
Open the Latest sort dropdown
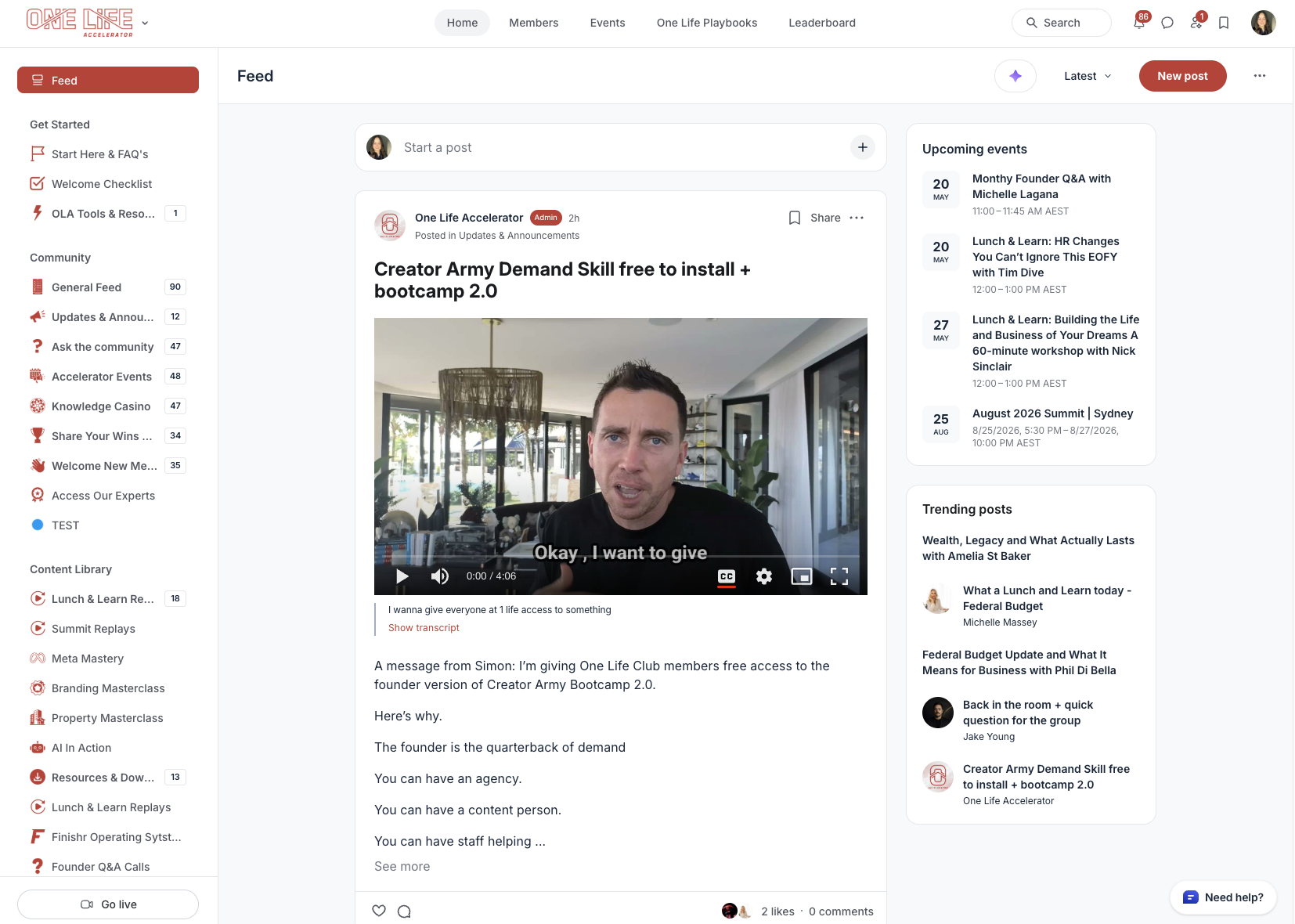[1088, 76]
